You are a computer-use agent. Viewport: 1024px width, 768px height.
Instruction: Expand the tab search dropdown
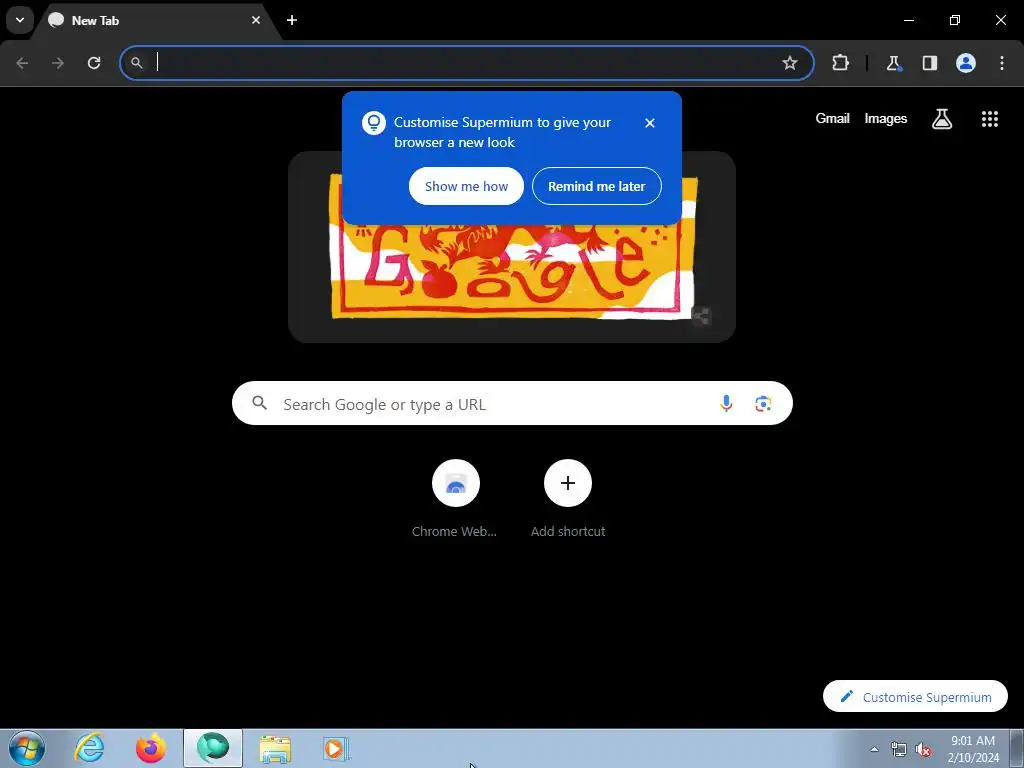[20, 20]
